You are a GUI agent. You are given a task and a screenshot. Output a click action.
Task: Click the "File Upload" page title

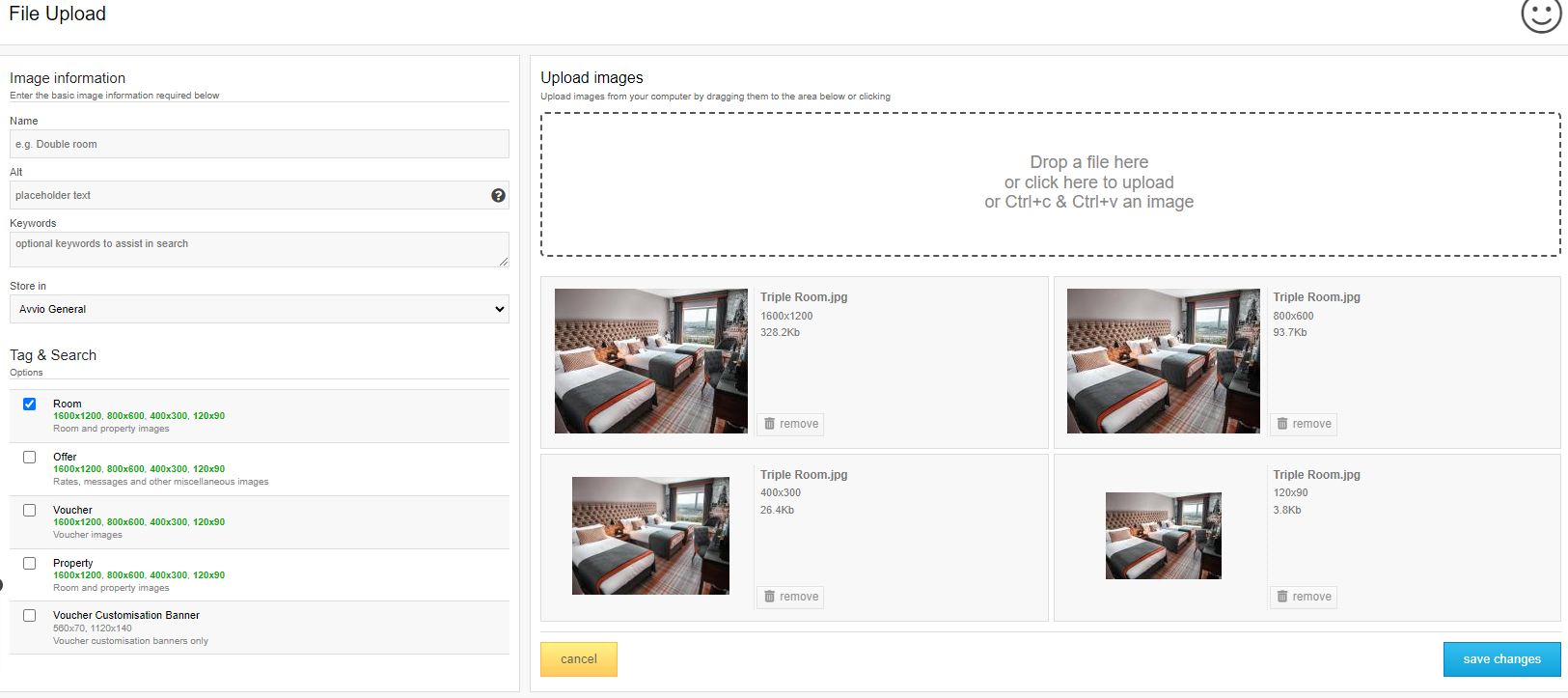tap(58, 14)
